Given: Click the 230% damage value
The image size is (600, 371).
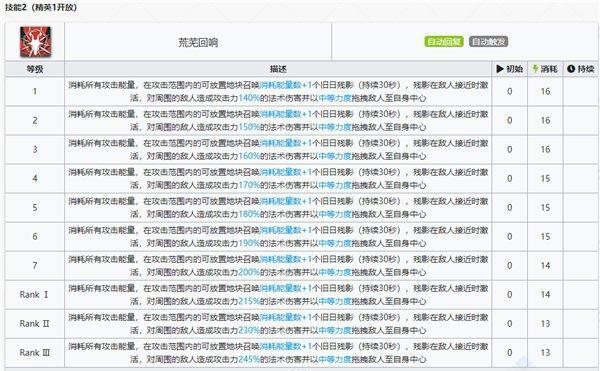Looking at the screenshot, I should (249, 330).
